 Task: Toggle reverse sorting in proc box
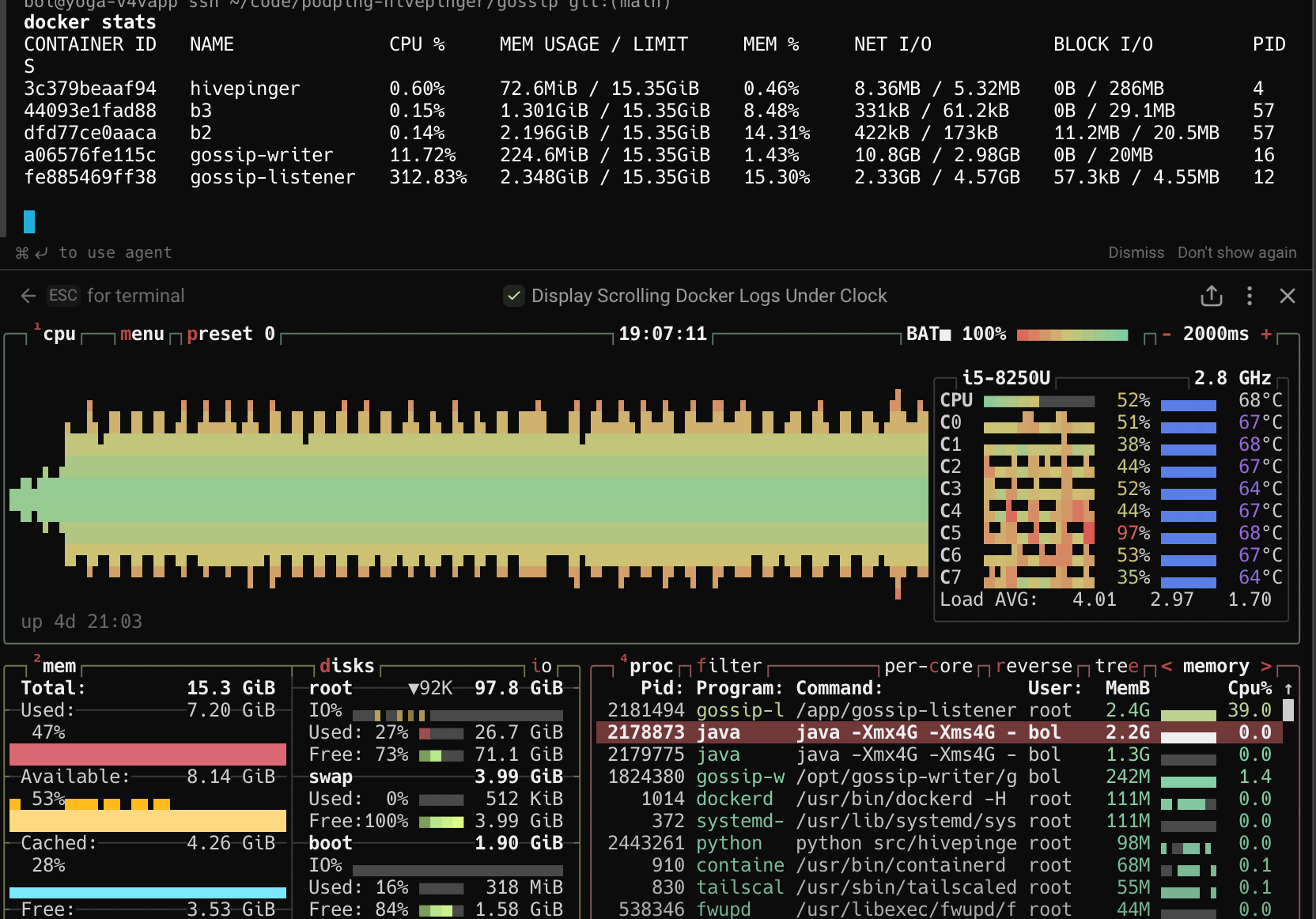click(x=1033, y=666)
